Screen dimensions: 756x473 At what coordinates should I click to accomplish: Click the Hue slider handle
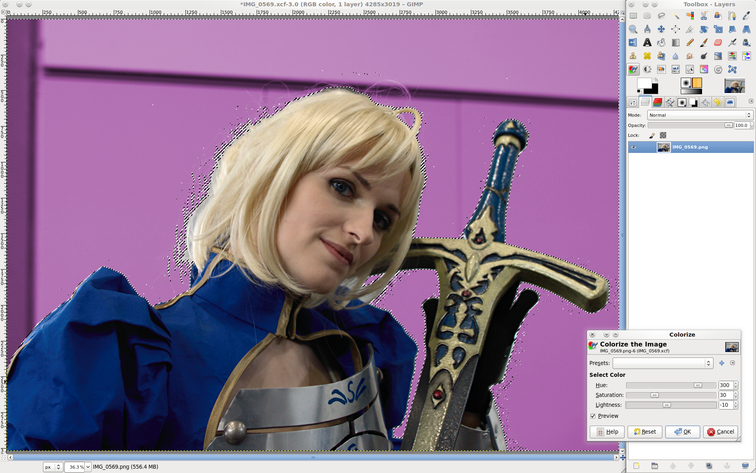[x=698, y=385]
